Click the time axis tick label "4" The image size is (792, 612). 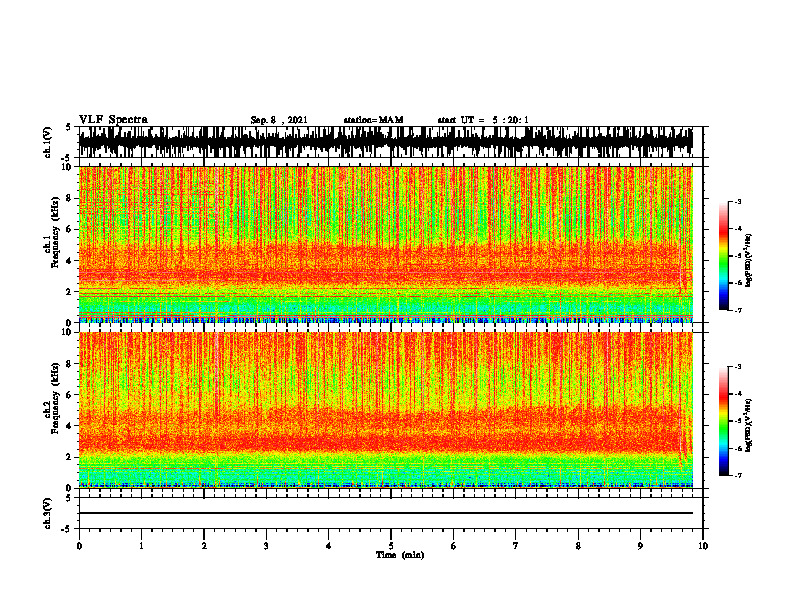click(x=329, y=546)
